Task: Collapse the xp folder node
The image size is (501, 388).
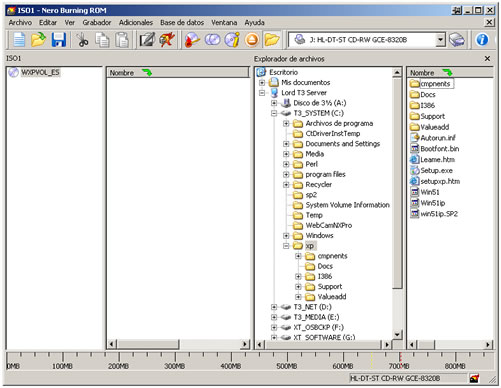Action: pos(286,246)
